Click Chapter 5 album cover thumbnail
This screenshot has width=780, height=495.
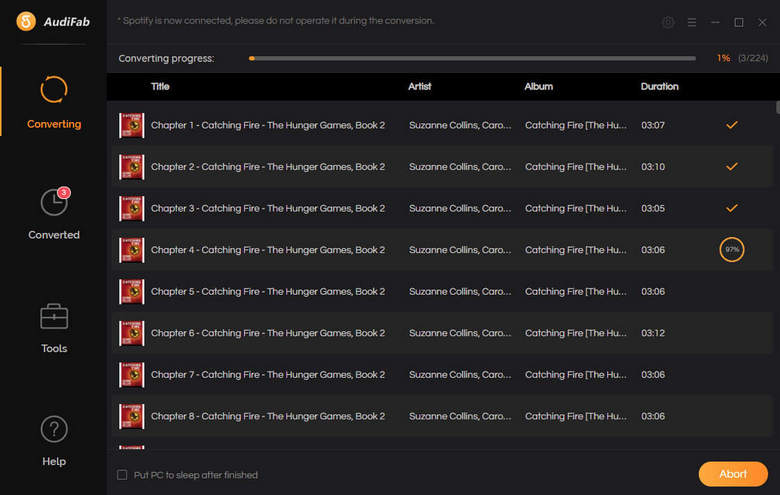131,292
